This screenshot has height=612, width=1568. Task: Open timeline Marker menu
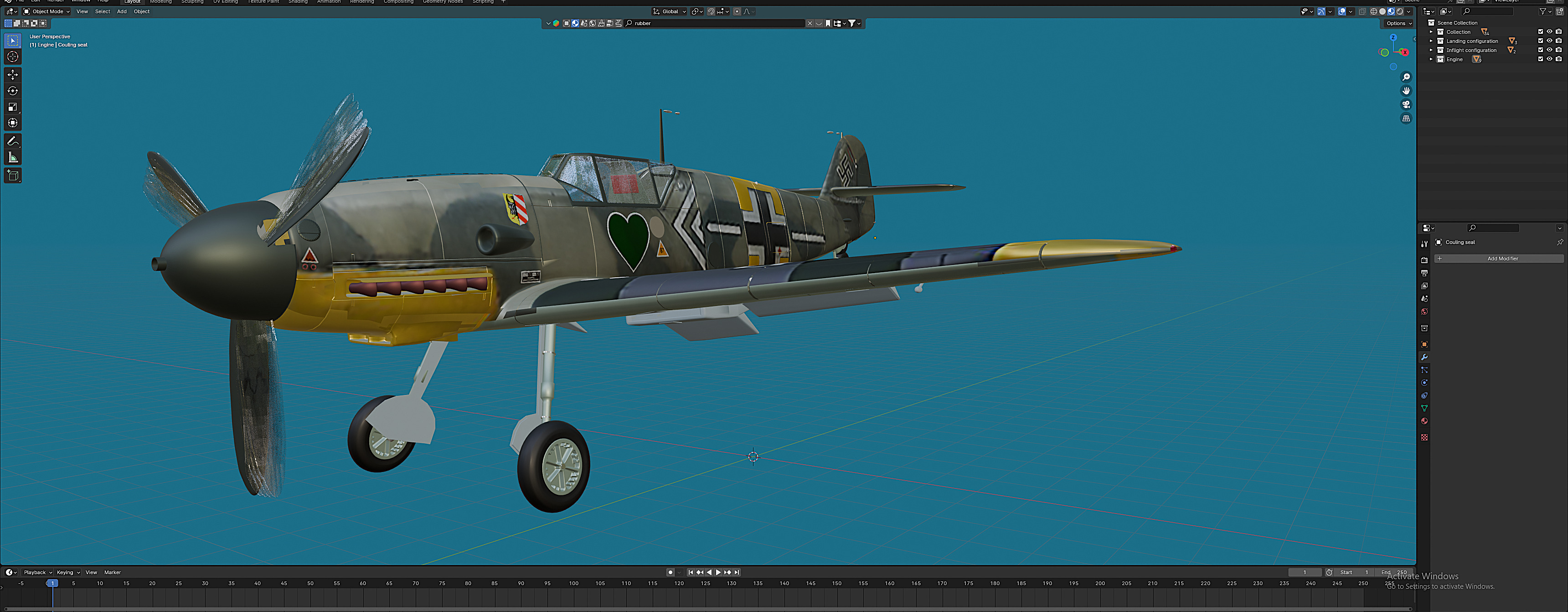tap(113, 572)
